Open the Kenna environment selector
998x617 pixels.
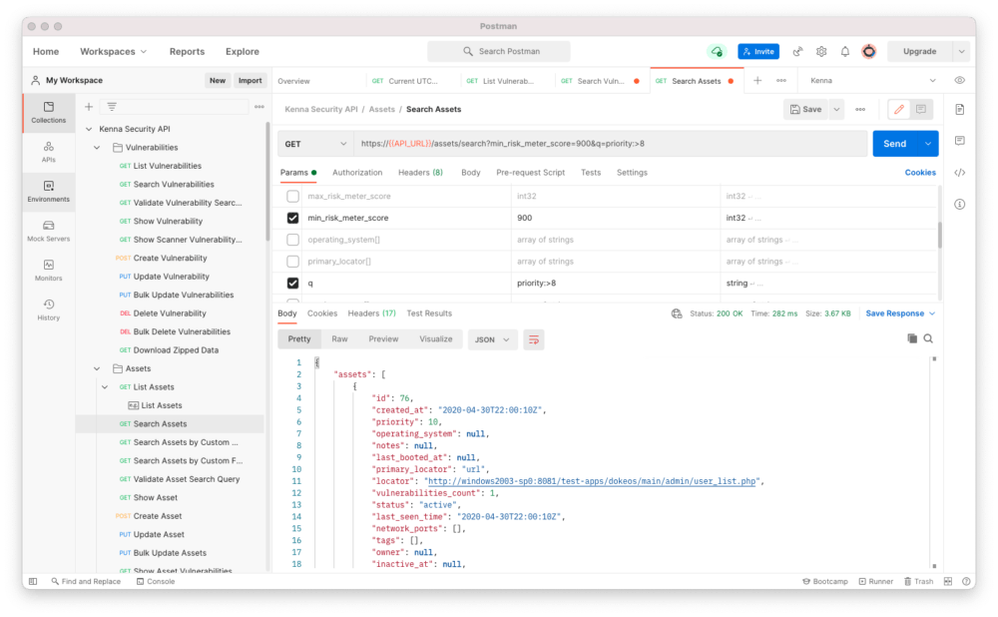(873, 81)
